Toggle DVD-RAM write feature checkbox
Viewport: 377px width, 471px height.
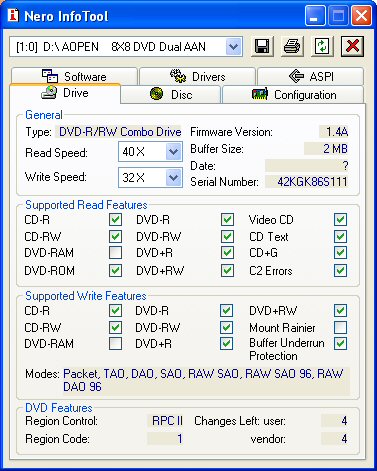pos(115,343)
